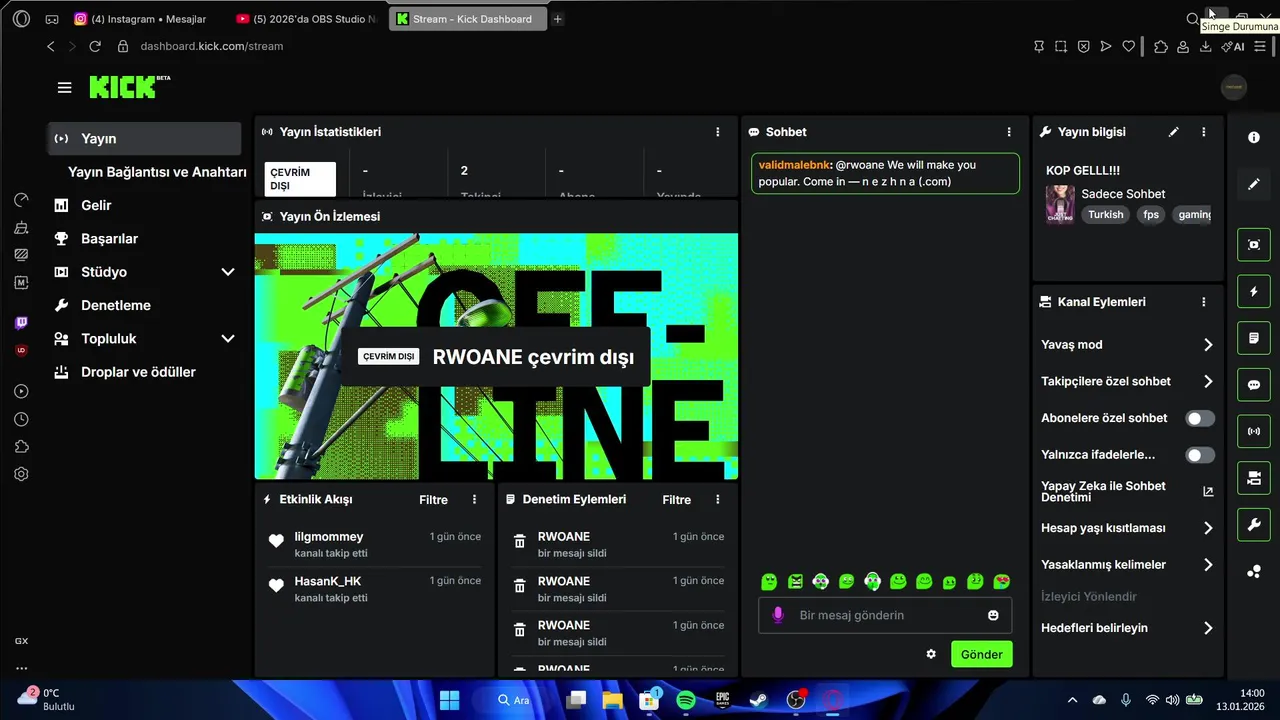Image resolution: width=1280 pixels, height=720 pixels.
Task: Toggle Abonelere özel sohbet switch
Action: 1200,418
